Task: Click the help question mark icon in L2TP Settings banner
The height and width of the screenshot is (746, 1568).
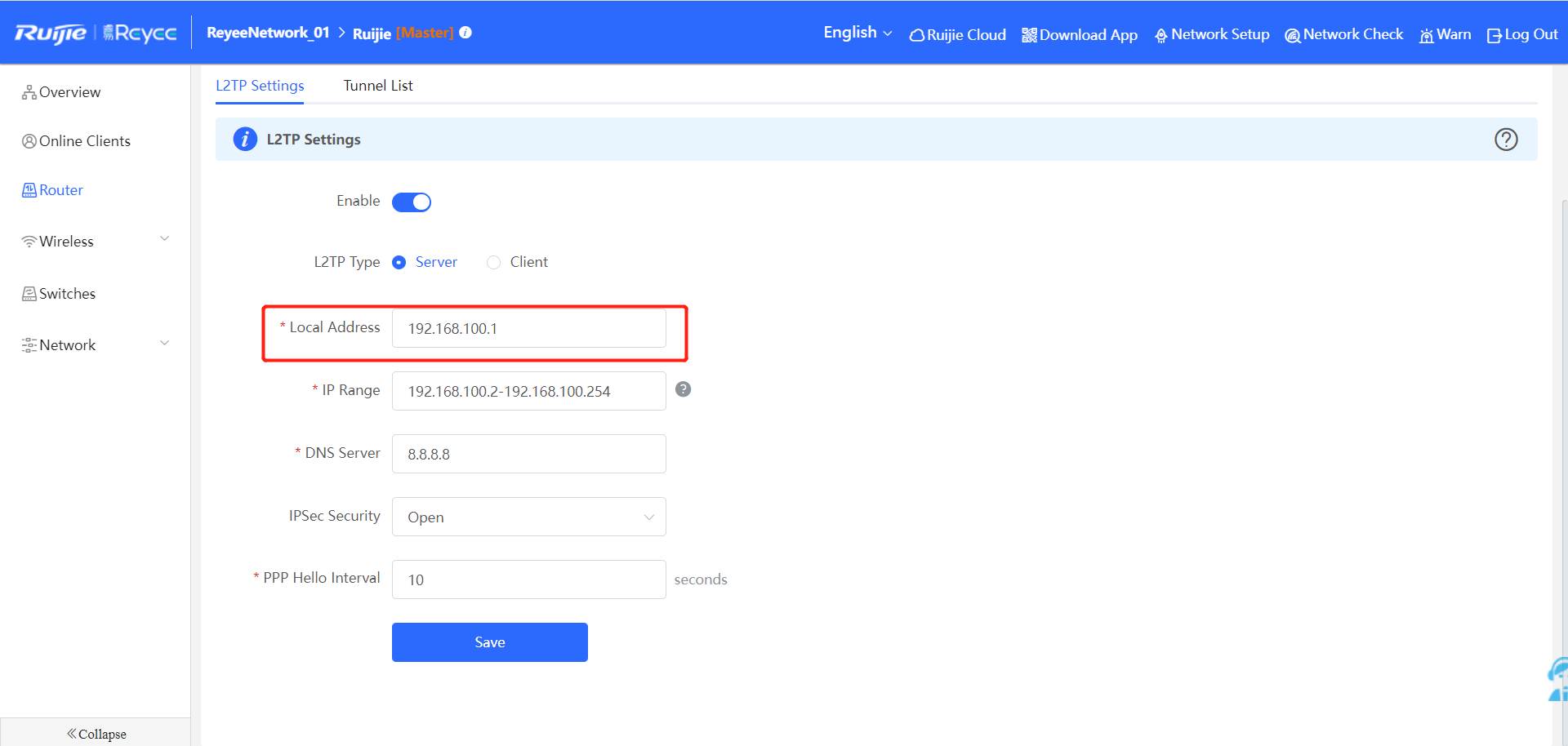Action: tap(1505, 140)
